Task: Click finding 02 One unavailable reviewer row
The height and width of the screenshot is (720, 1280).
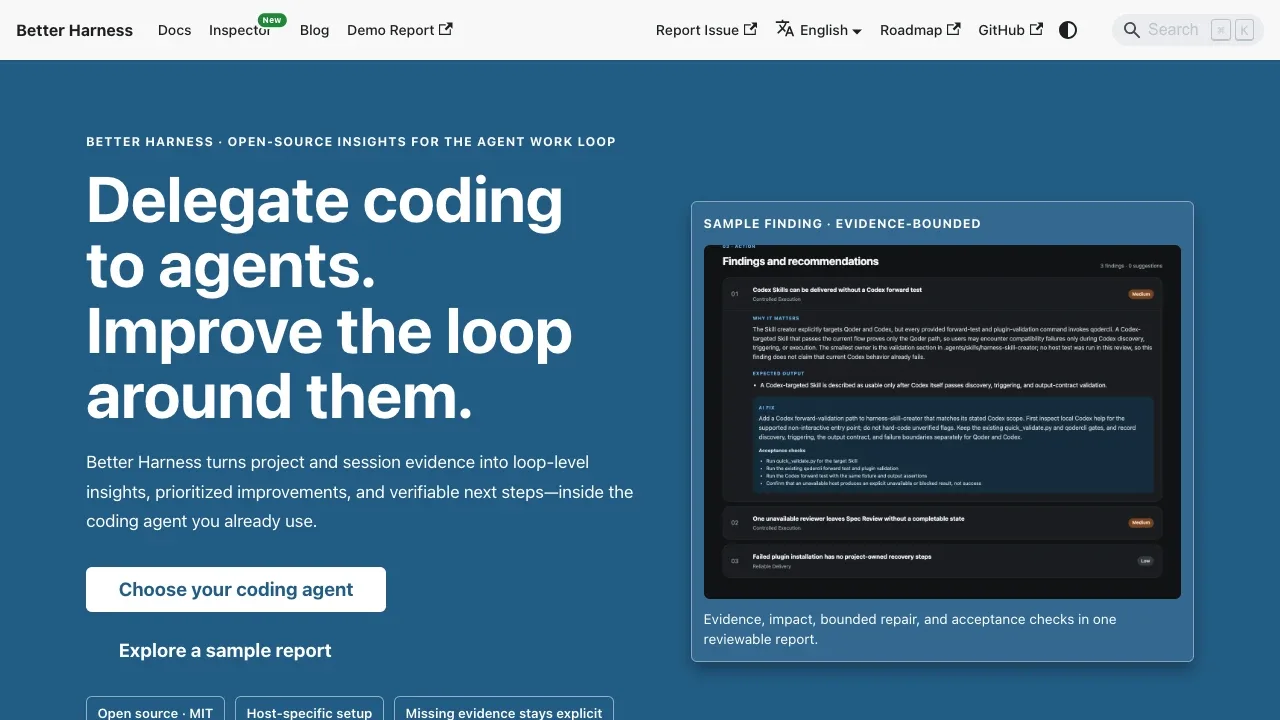Action: [942, 523]
